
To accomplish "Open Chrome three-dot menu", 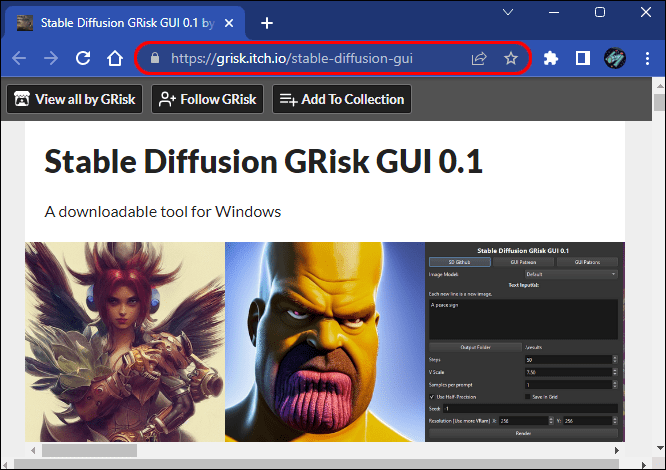I will (x=647, y=58).
